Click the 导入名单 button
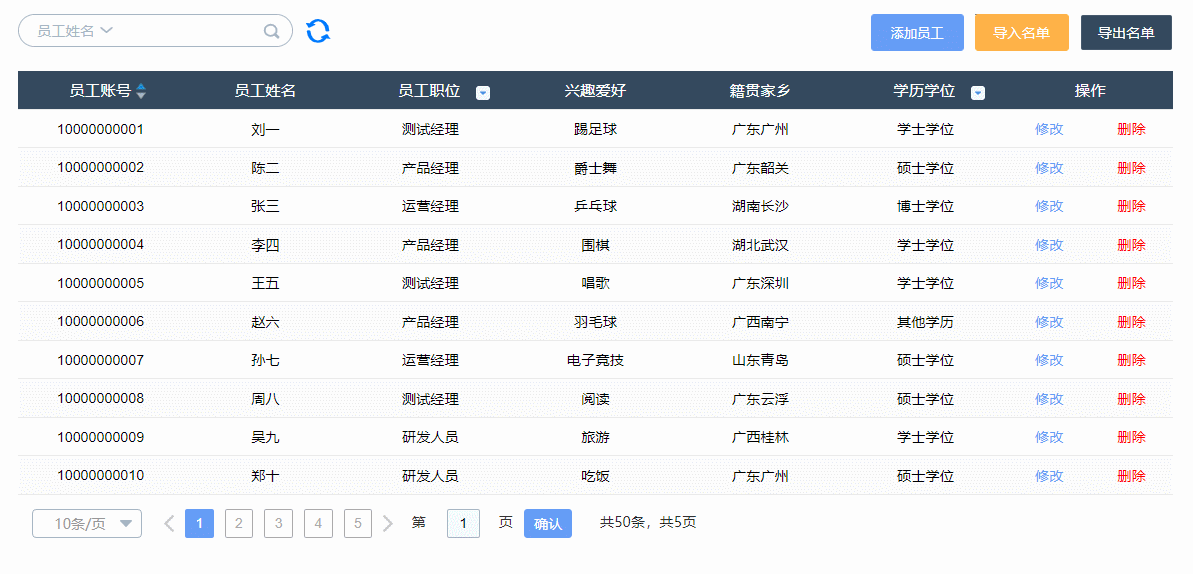Viewport: 1193px width, 574px height. pyautogui.click(x=1022, y=33)
